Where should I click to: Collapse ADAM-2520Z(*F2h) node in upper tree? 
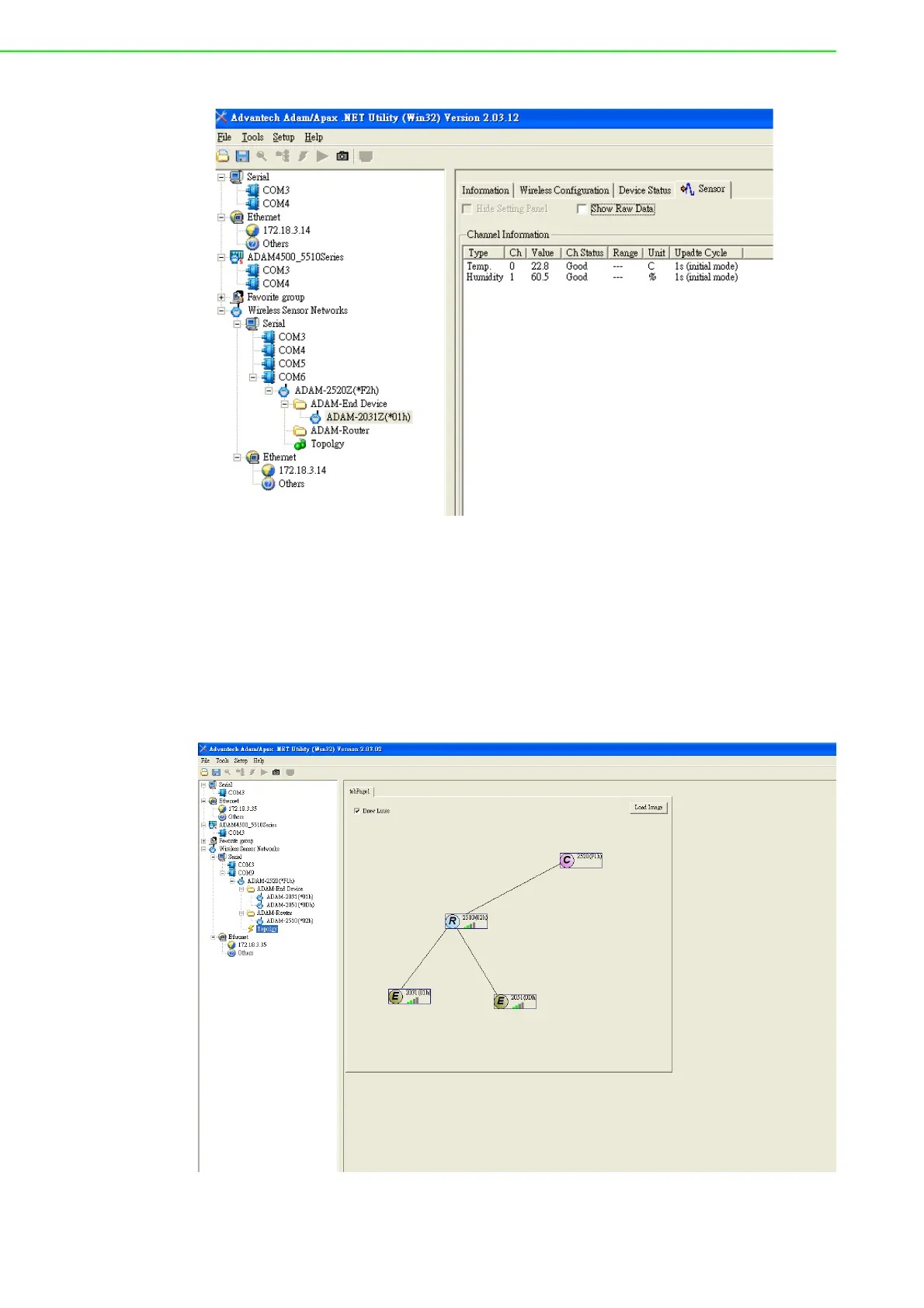269,391
